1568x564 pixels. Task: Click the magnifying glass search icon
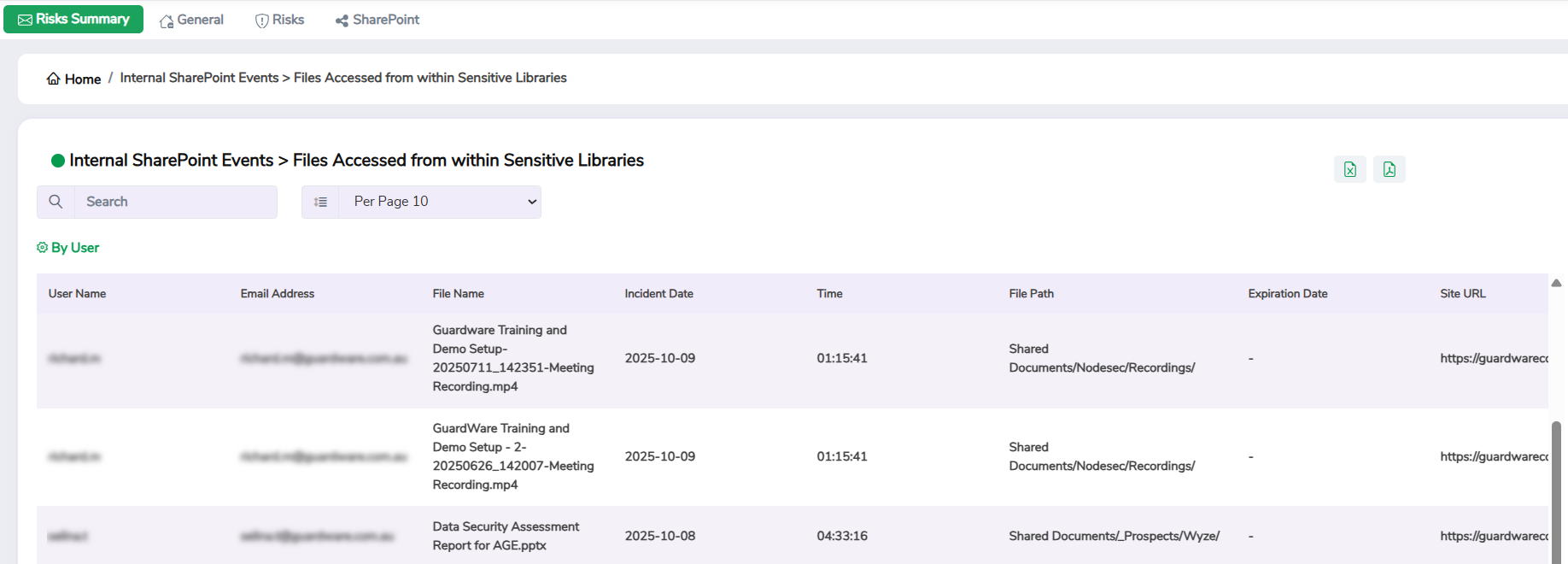pos(56,202)
